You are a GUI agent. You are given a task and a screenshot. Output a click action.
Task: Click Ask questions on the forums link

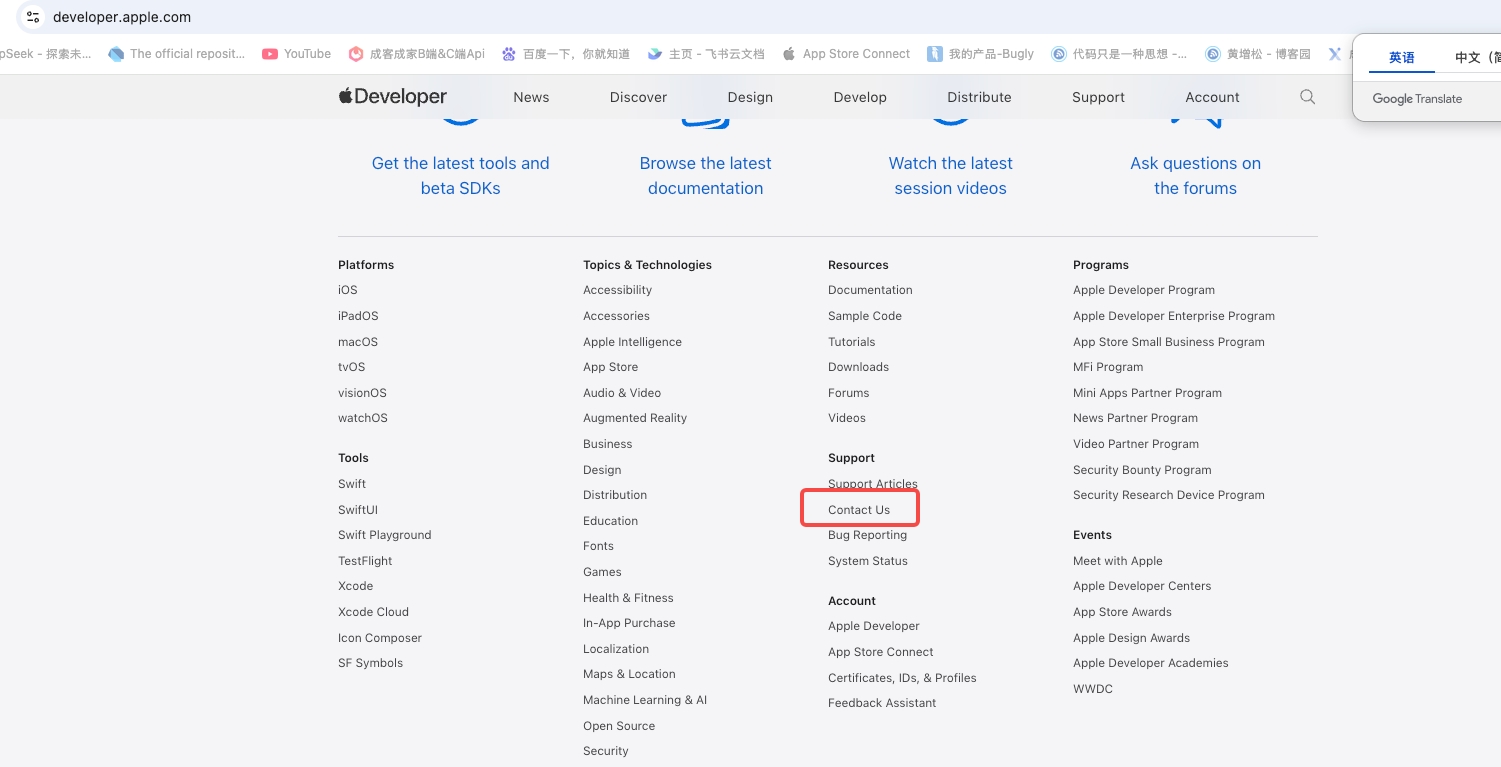(x=1195, y=175)
